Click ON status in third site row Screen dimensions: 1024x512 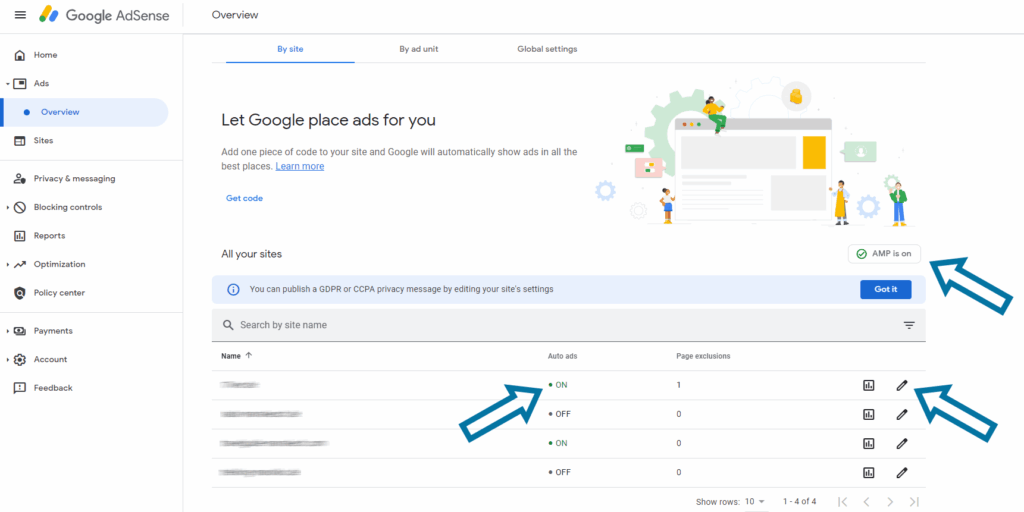click(x=558, y=443)
